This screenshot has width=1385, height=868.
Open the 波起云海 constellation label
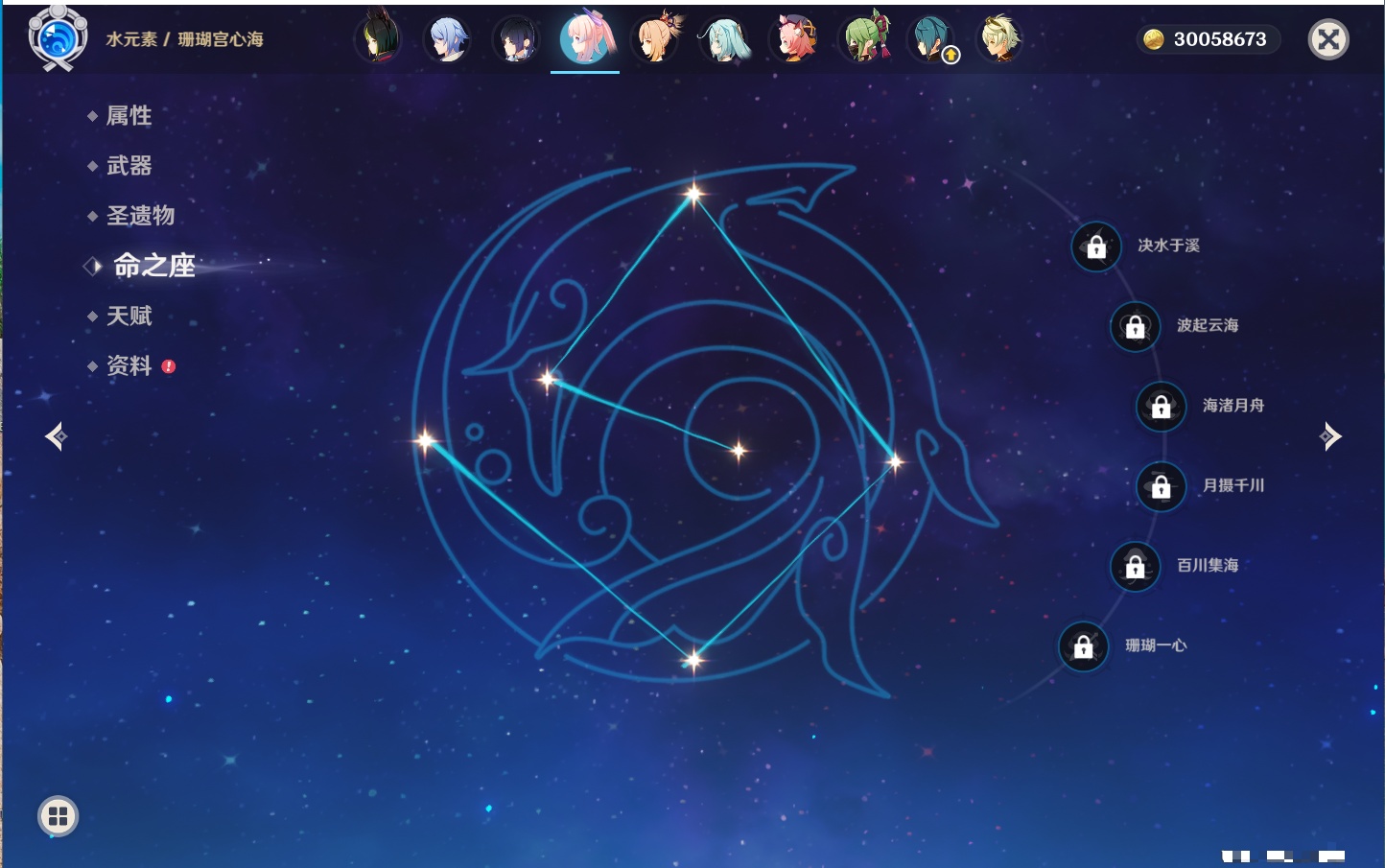1208,325
